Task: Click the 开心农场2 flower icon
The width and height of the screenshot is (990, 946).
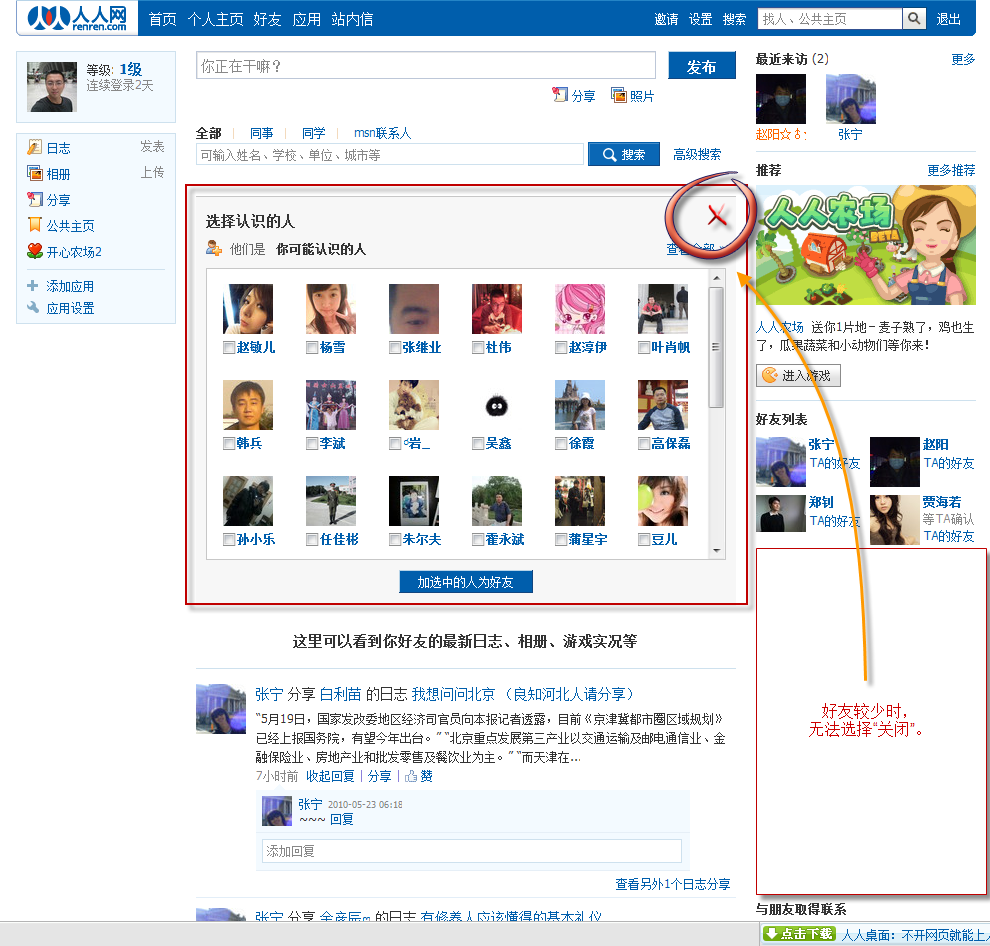Action: tap(35, 252)
